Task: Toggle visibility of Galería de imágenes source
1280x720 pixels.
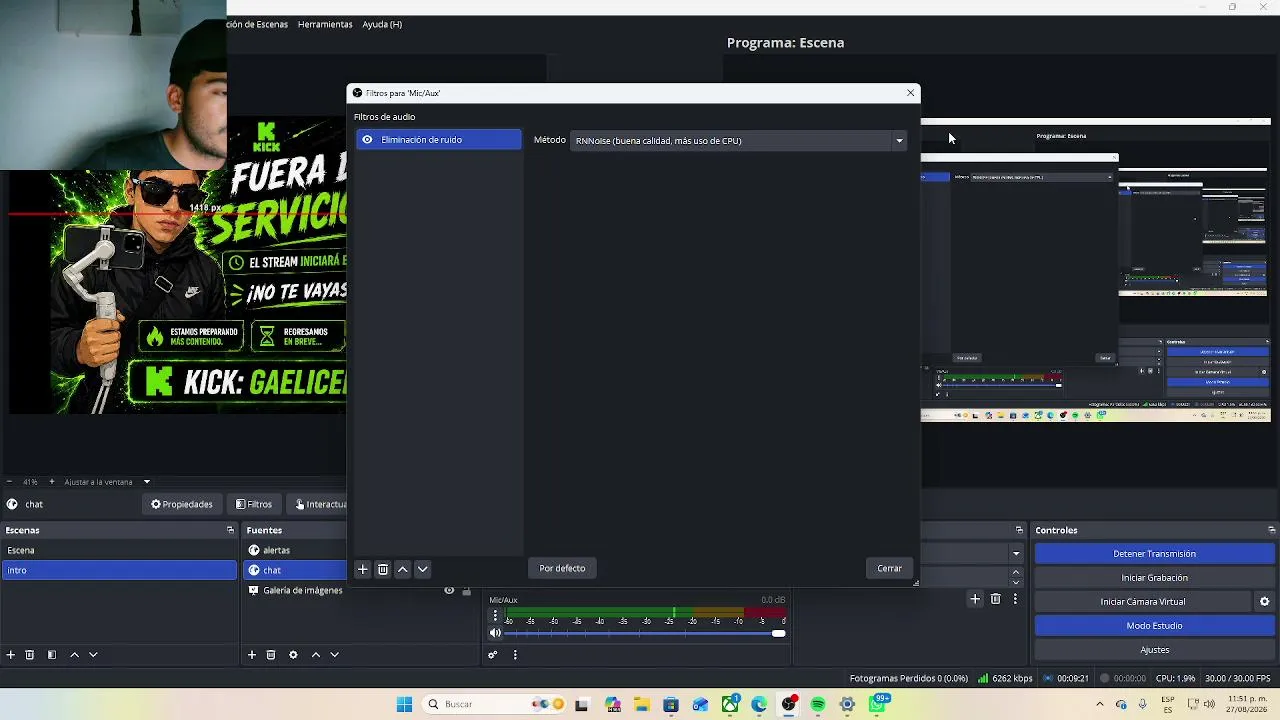Action: pos(449,591)
